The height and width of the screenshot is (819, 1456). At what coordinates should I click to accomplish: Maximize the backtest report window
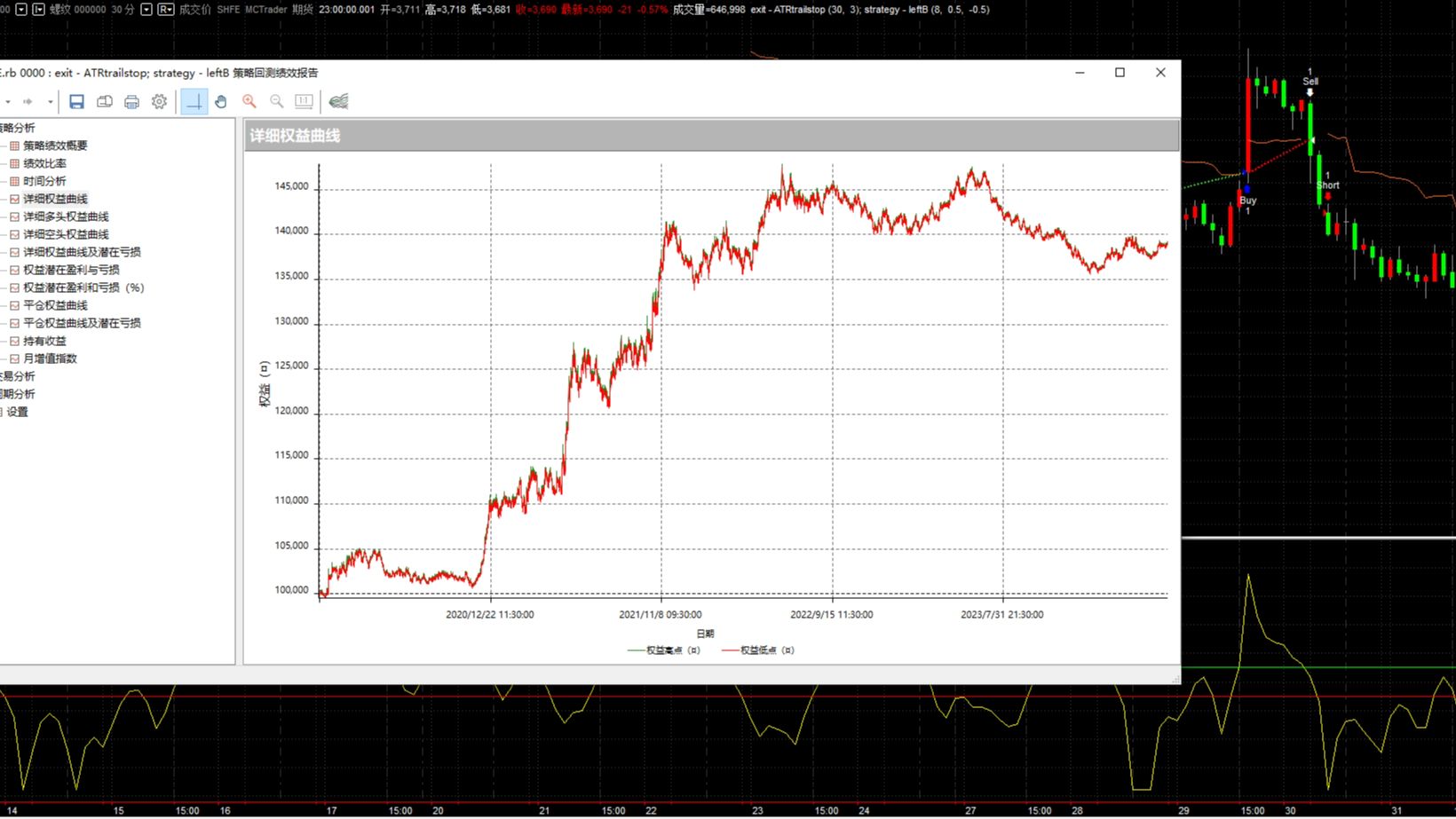[x=1120, y=73]
